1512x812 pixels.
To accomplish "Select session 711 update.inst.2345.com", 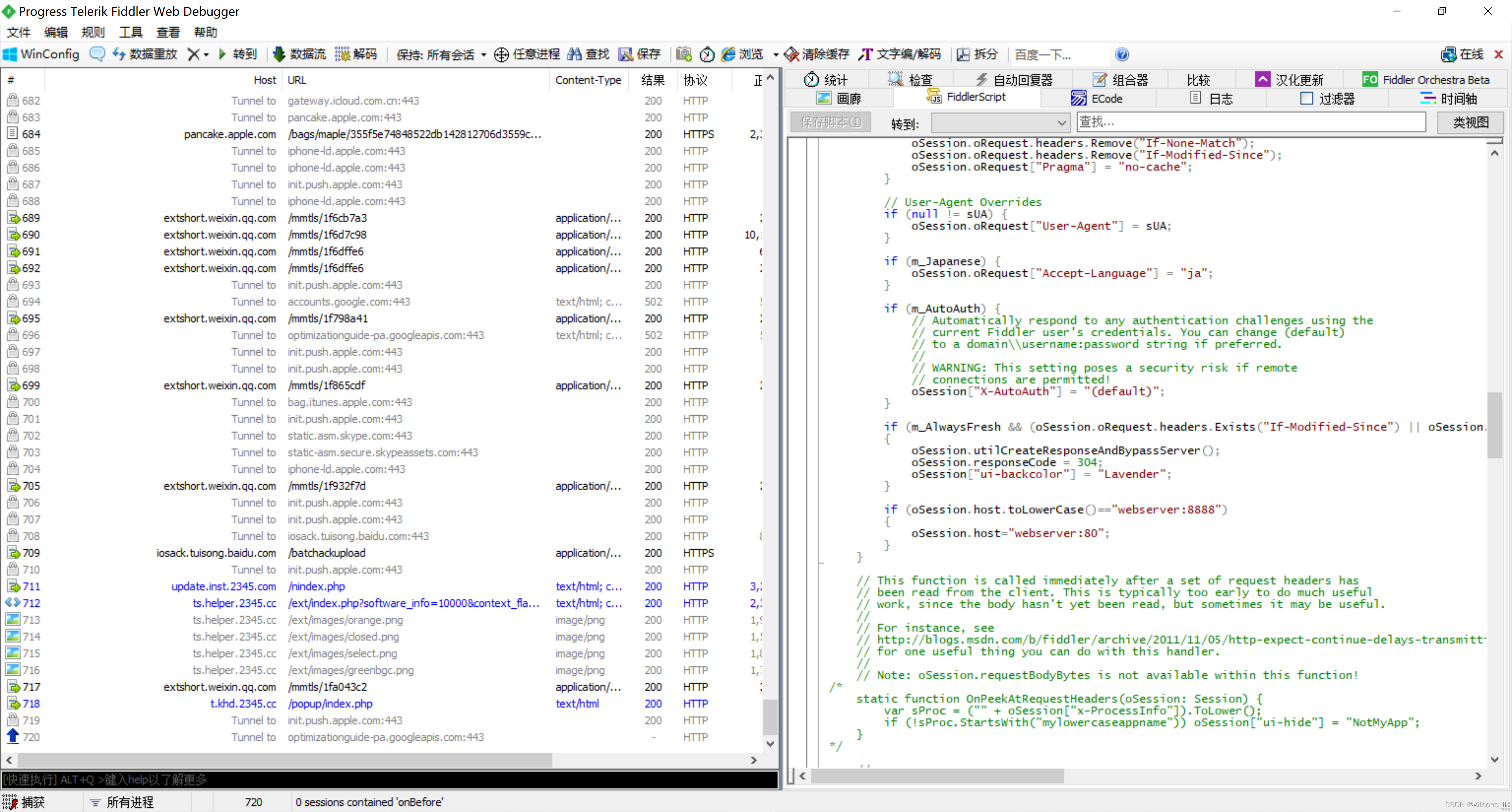I will pos(382,586).
